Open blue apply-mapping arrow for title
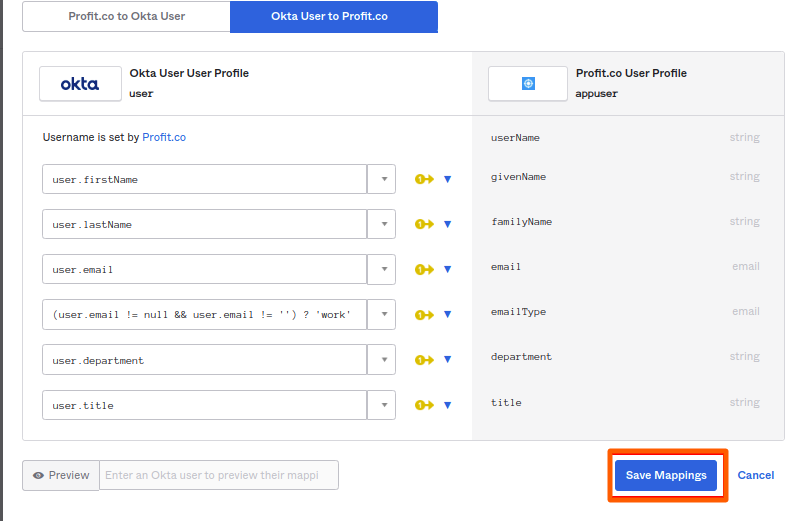The image size is (785, 521). (x=448, y=405)
